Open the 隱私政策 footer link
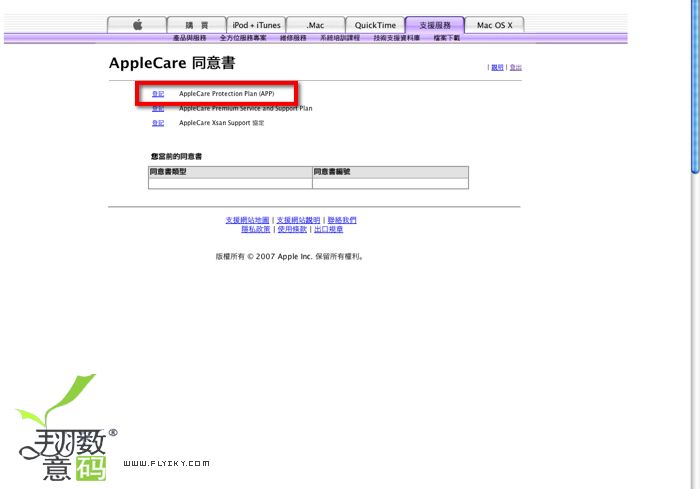The width and height of the screenshot is (700, 489). tap(256, 229)
